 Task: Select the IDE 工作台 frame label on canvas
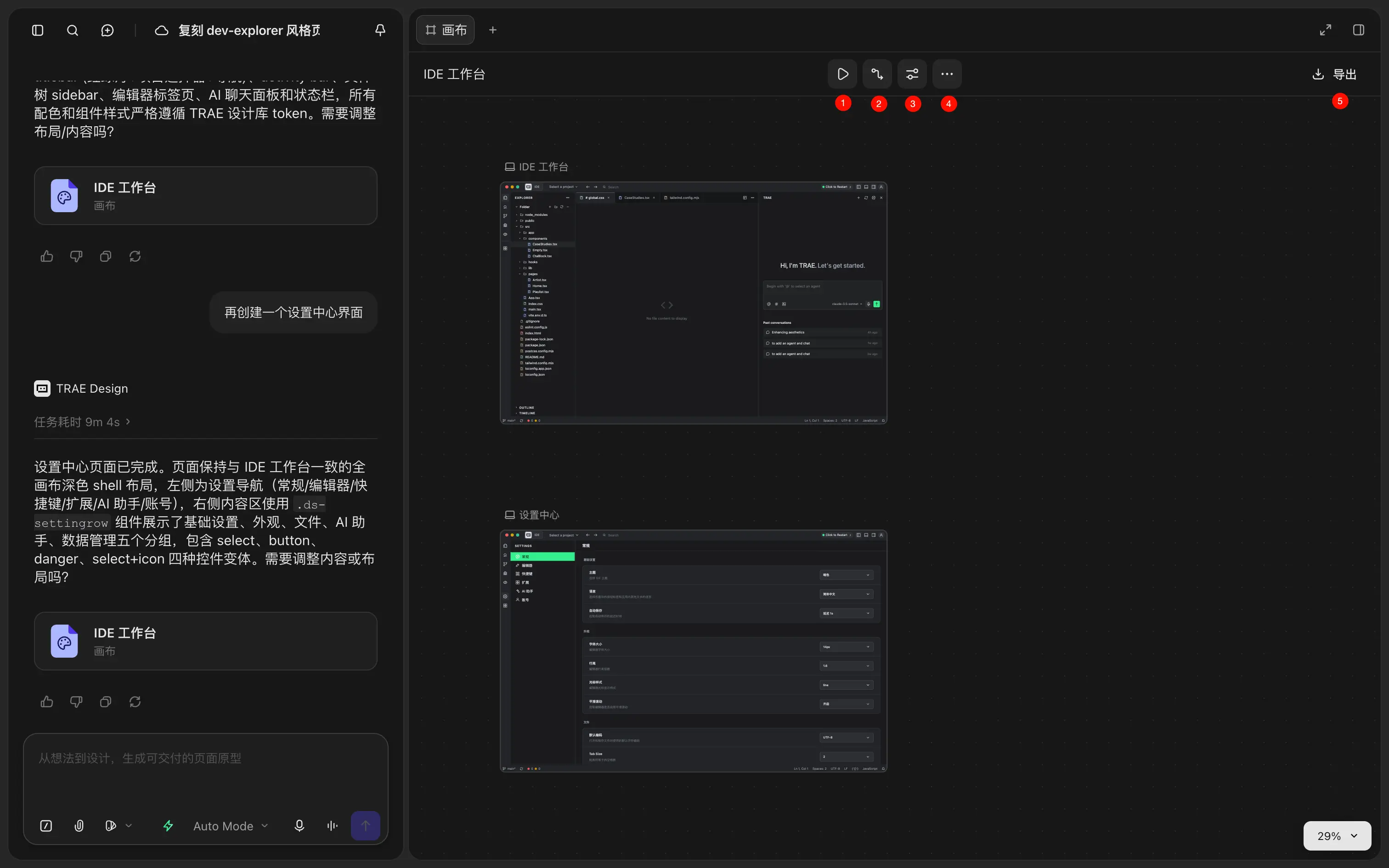click(x=536, y=167)
